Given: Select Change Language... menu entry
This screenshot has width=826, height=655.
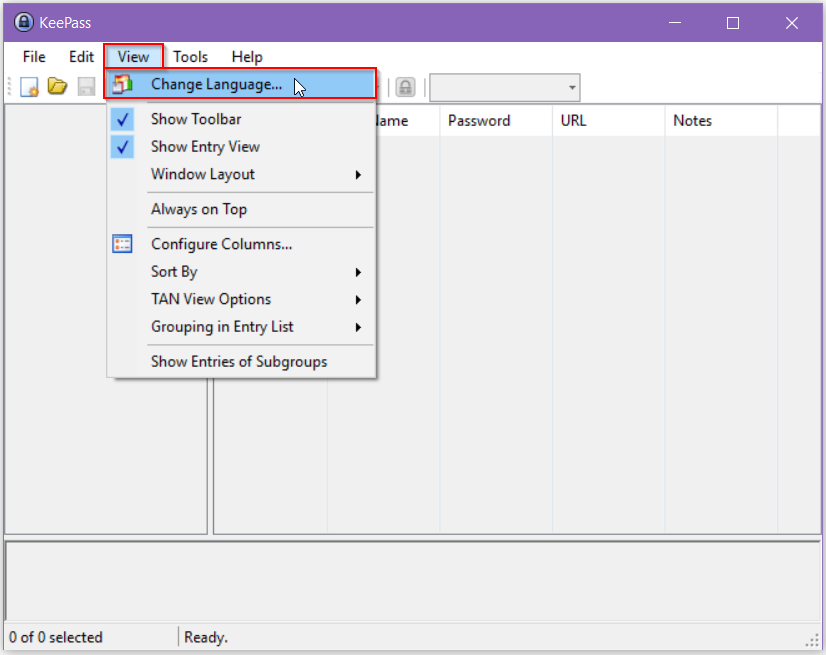Looking at the screenshot, I should point(241,84).
